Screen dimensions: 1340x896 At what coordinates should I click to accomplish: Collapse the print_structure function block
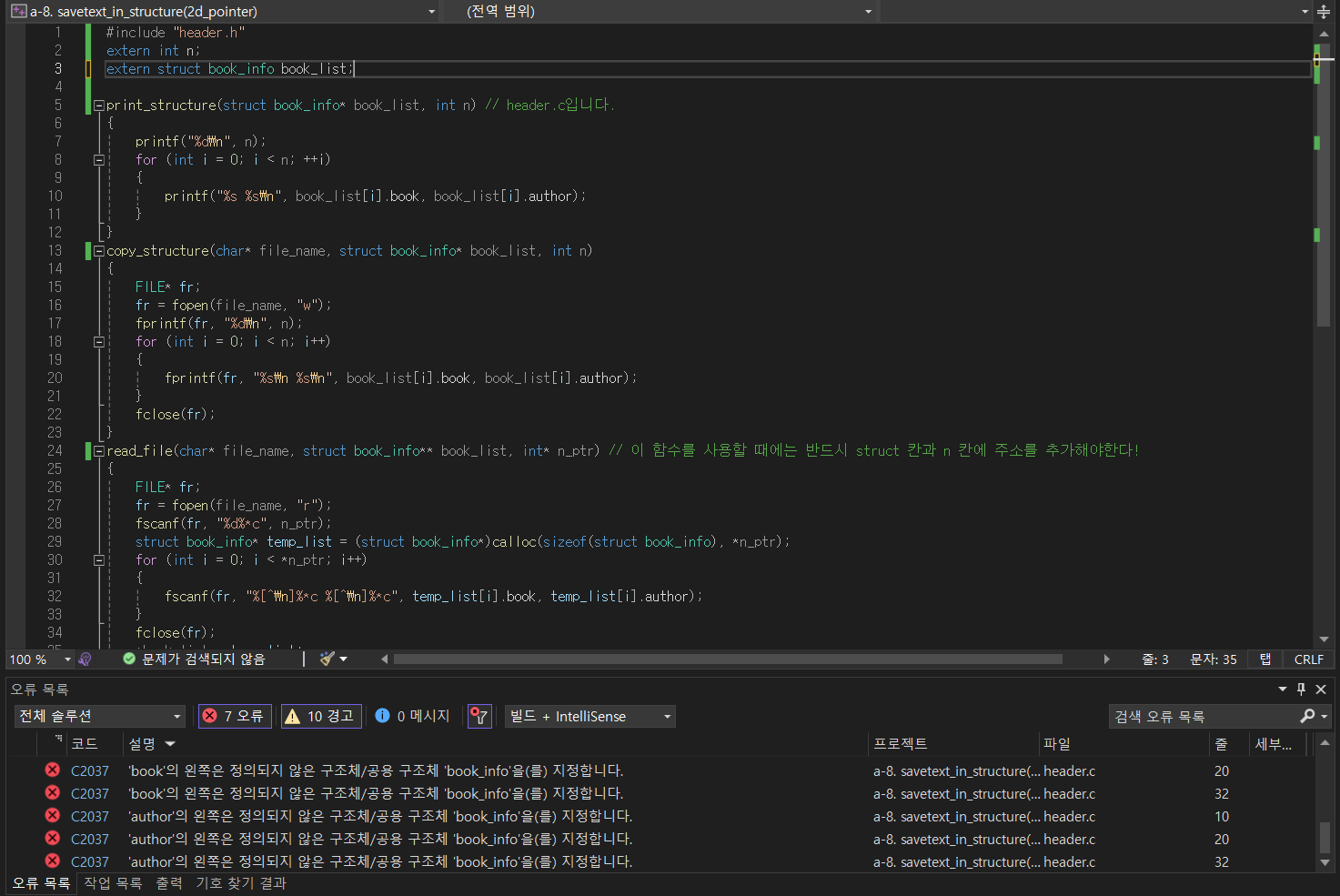(x=99, y=106)
